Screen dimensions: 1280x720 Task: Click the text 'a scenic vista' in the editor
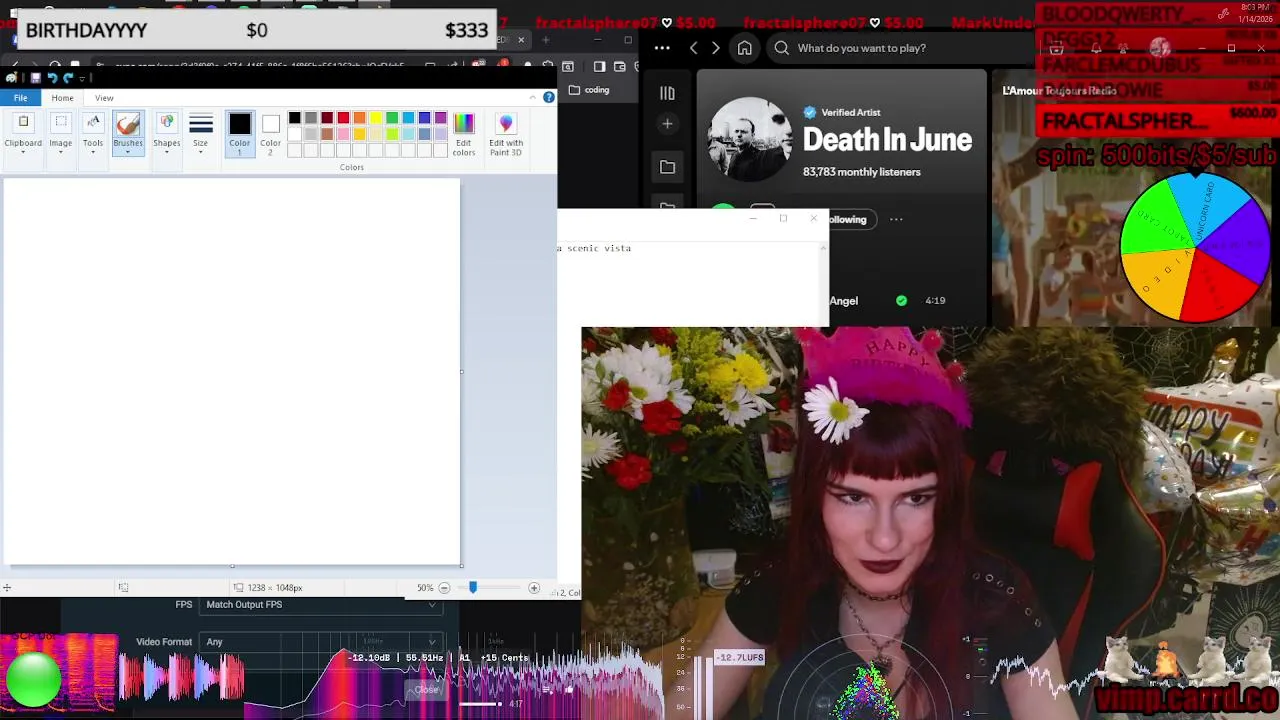[x=594, y=248]
